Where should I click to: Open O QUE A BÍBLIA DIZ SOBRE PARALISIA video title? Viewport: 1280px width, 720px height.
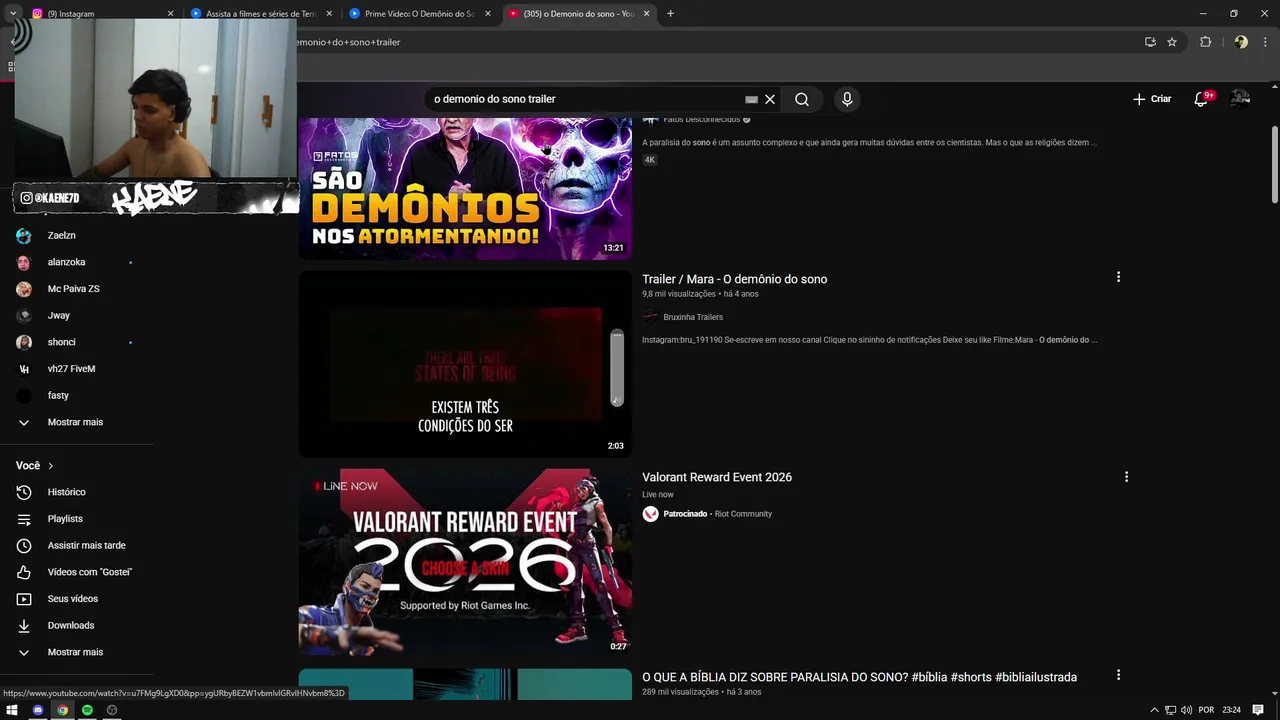pyautogui.click(x=859, y=677)
